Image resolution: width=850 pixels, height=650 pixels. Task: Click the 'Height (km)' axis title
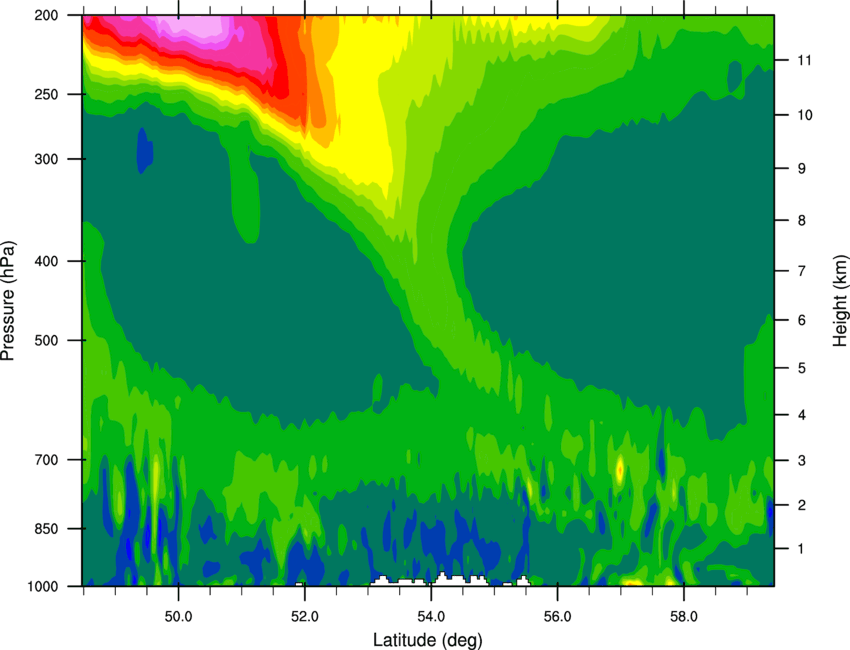click(x=840, y=300)
